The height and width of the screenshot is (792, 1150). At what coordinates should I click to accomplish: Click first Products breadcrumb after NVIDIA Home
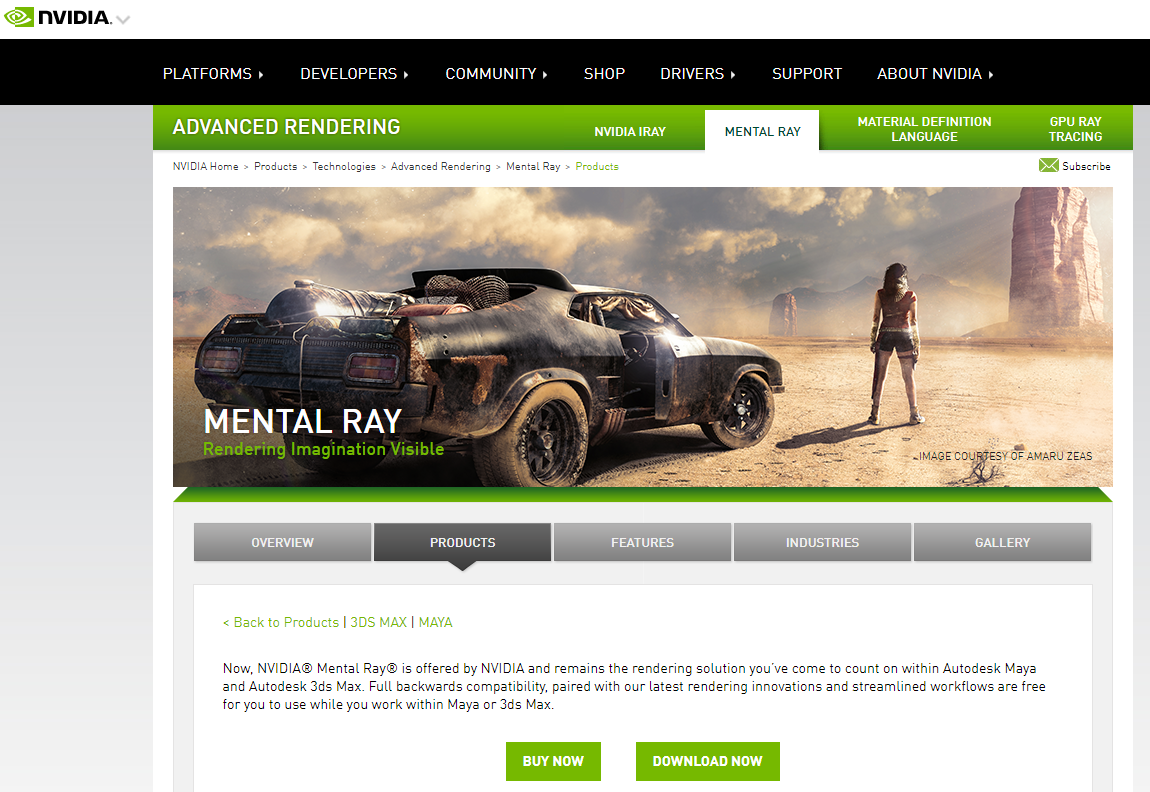point(276,166)
